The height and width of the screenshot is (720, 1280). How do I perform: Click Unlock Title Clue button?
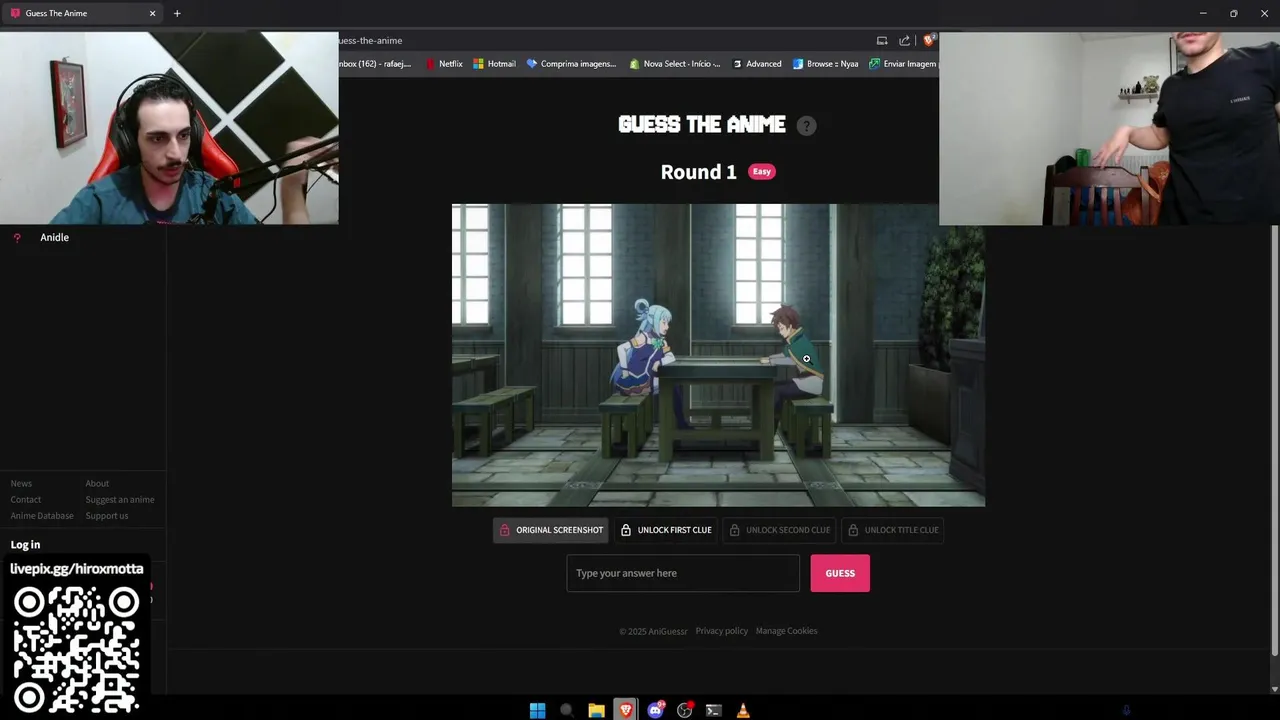tap(892, 530)
